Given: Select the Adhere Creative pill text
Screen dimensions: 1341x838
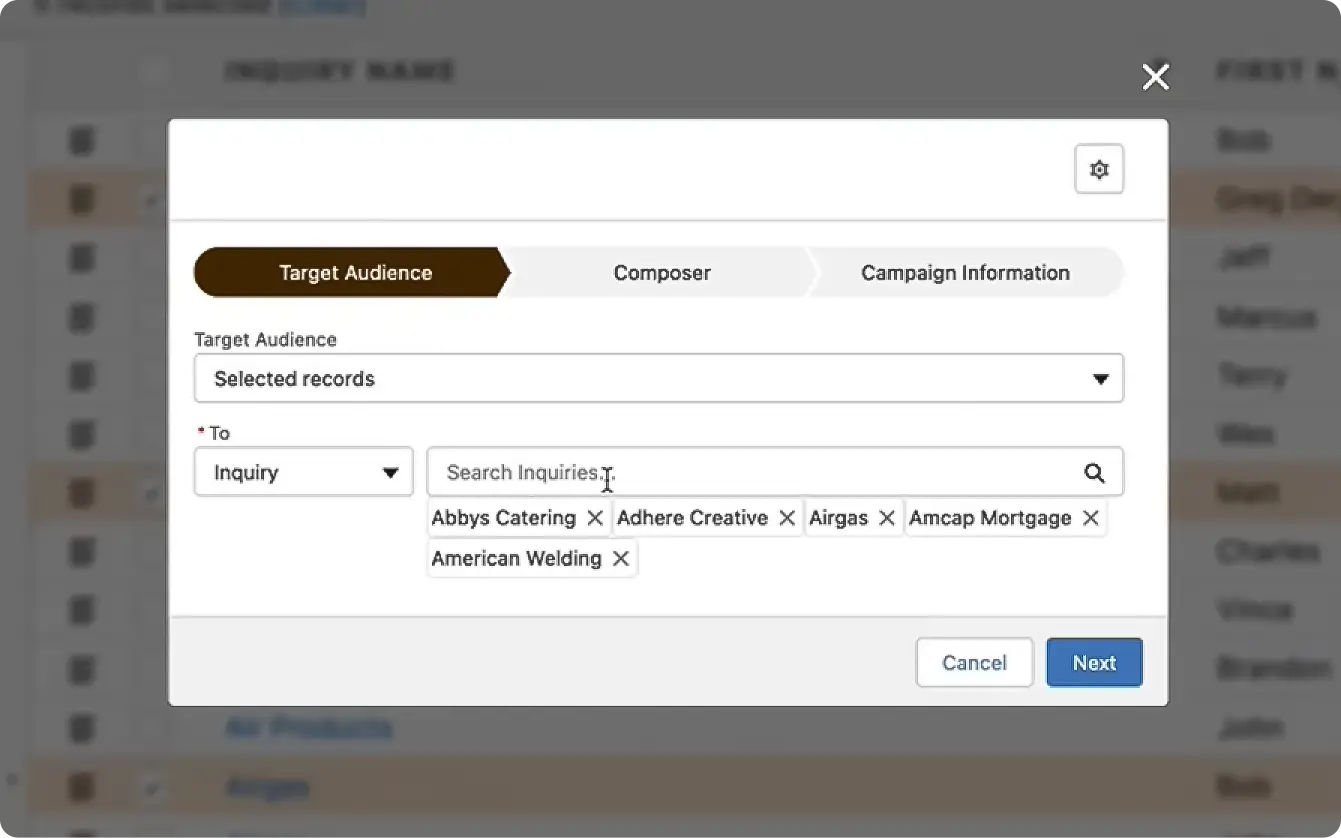Looking at the screenshot, I should pyautogui.click(x=692, y=518).
